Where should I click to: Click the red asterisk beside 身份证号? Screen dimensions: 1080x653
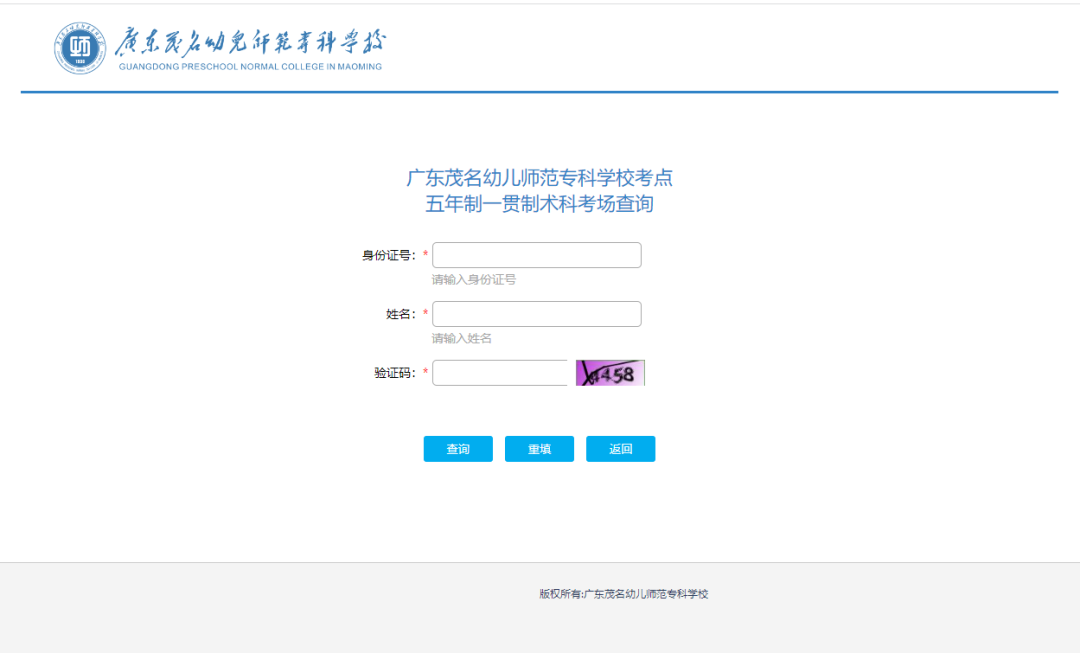tap(425, 255)
